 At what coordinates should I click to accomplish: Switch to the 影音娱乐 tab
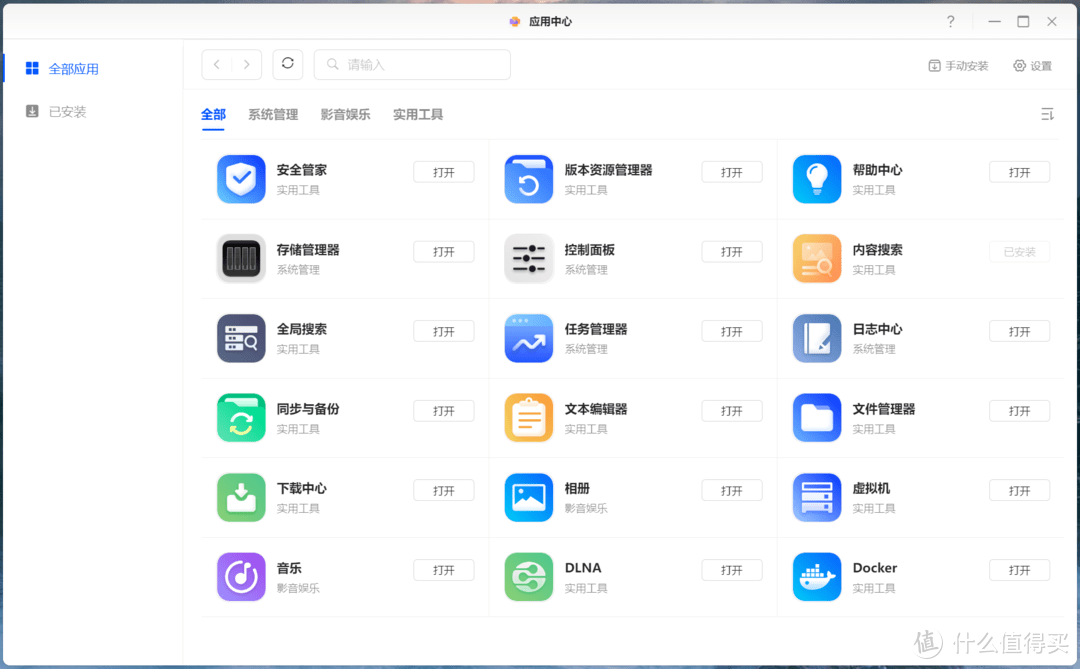coord(345,114)
